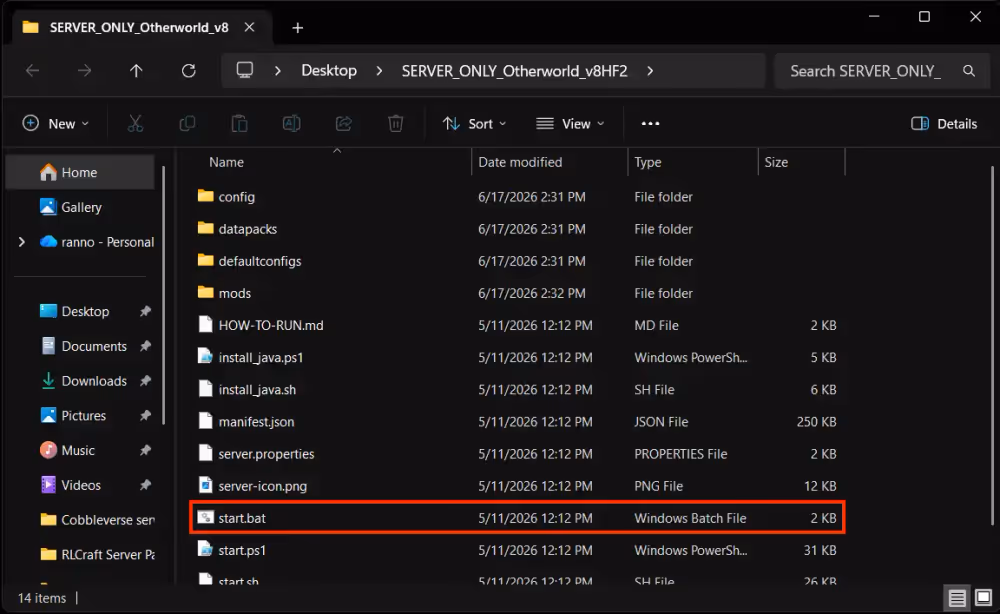
Task: Select the config folder icon
Action: pyautogui.click(x=205, y=196)
